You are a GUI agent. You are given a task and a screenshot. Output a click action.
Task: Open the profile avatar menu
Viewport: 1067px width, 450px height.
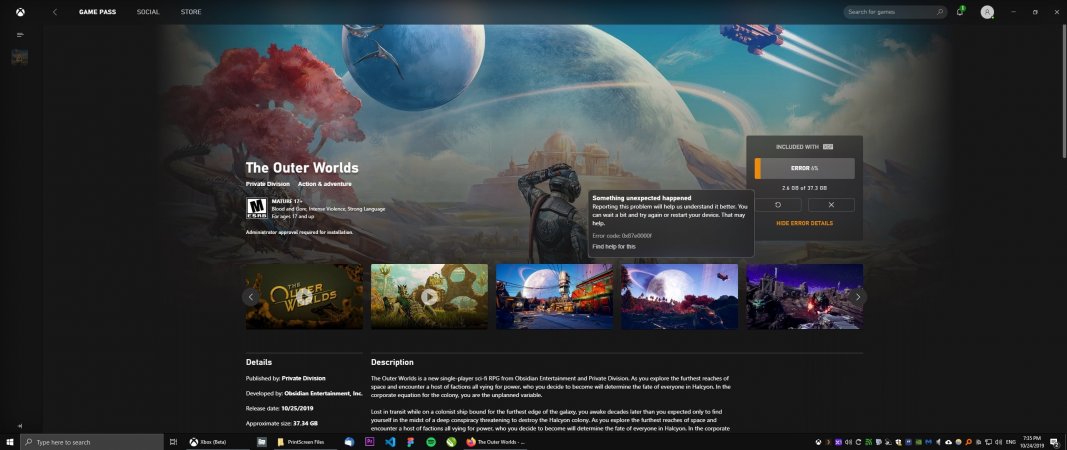pyautogui.click(x=987, y=12)
